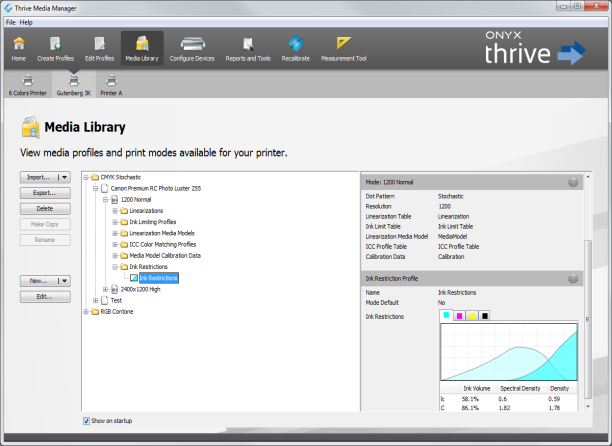Open the Measurement Tool

pyautogui.click(x=343, y=49)
